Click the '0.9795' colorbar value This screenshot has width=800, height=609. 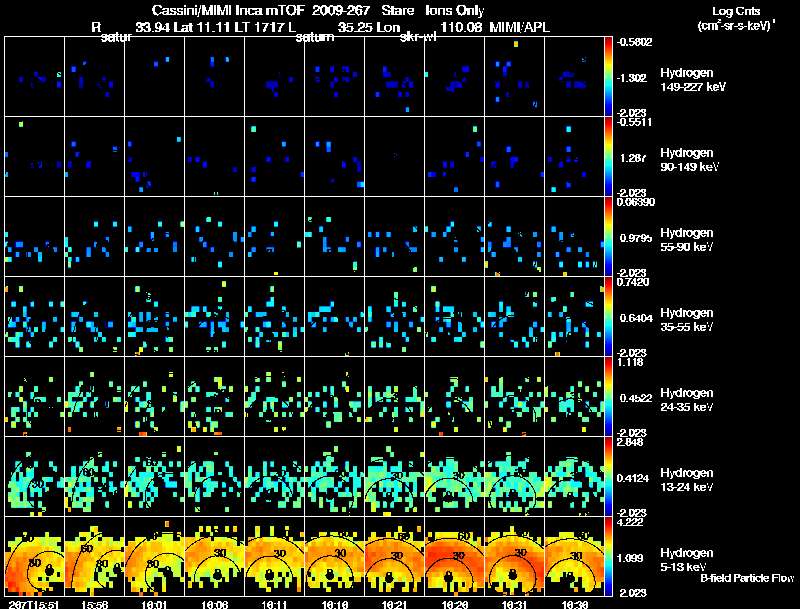point(636,238)
